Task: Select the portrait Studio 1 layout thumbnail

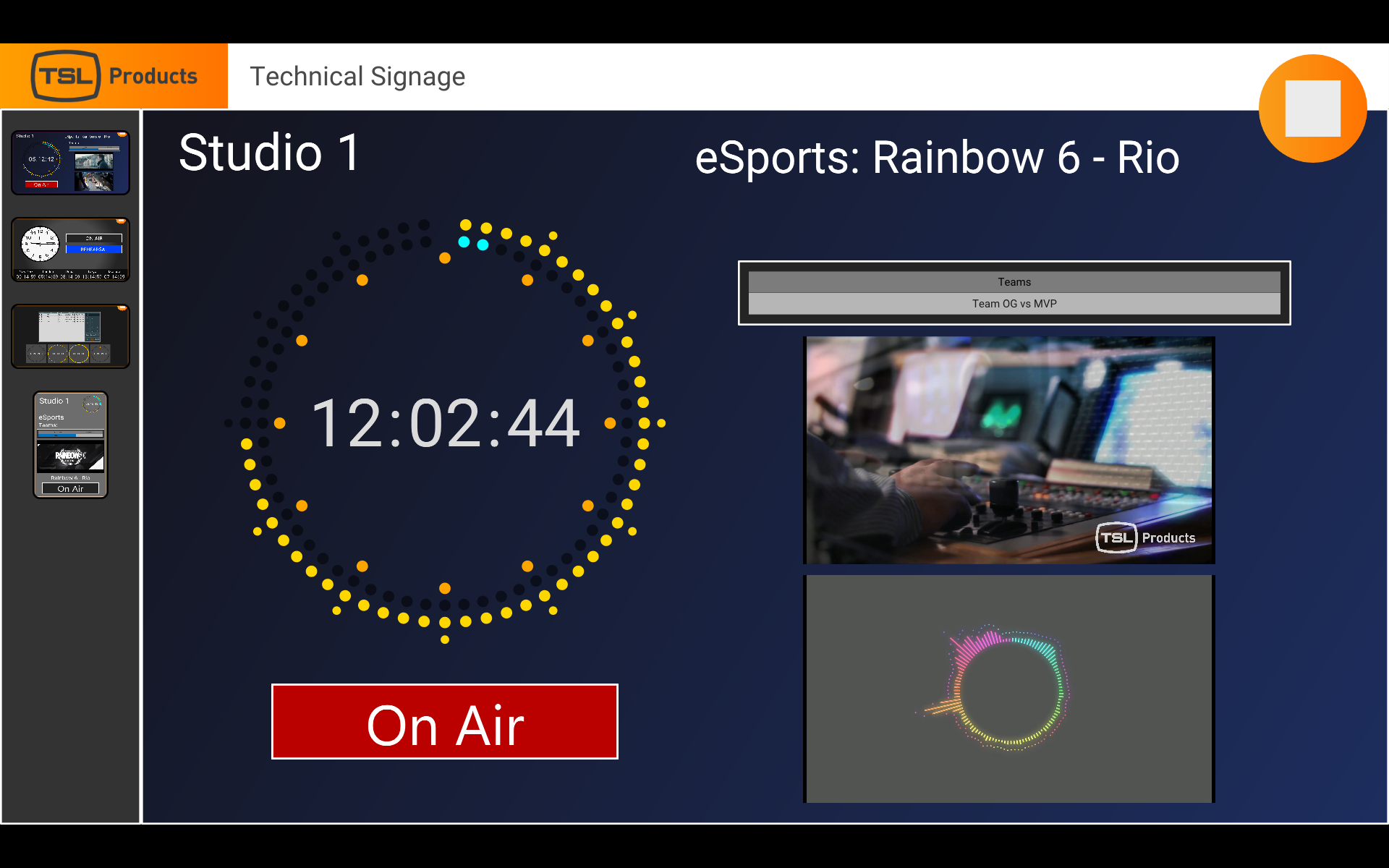Action: click(70, 445)
